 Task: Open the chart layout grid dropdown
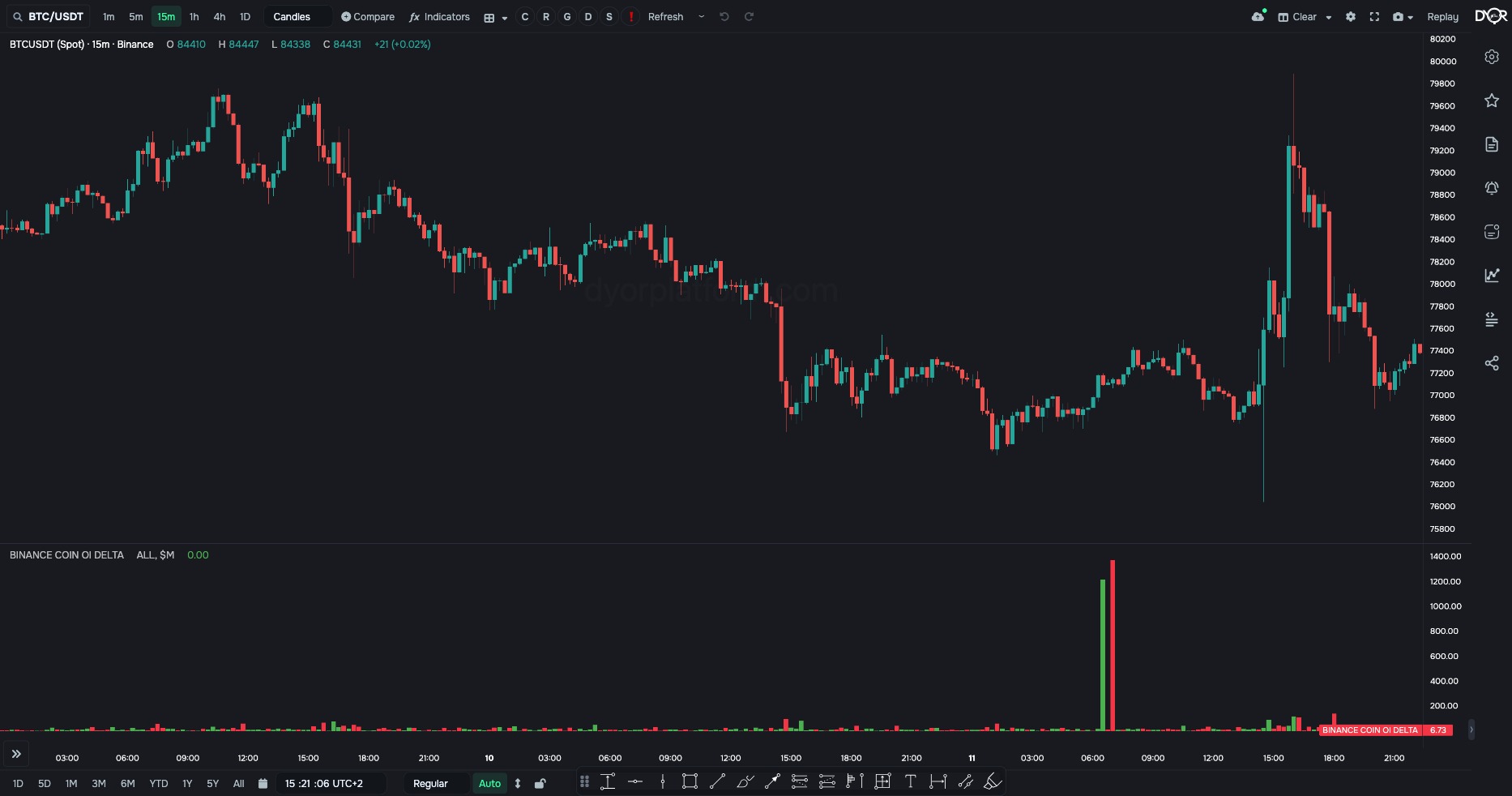(495, 17)
